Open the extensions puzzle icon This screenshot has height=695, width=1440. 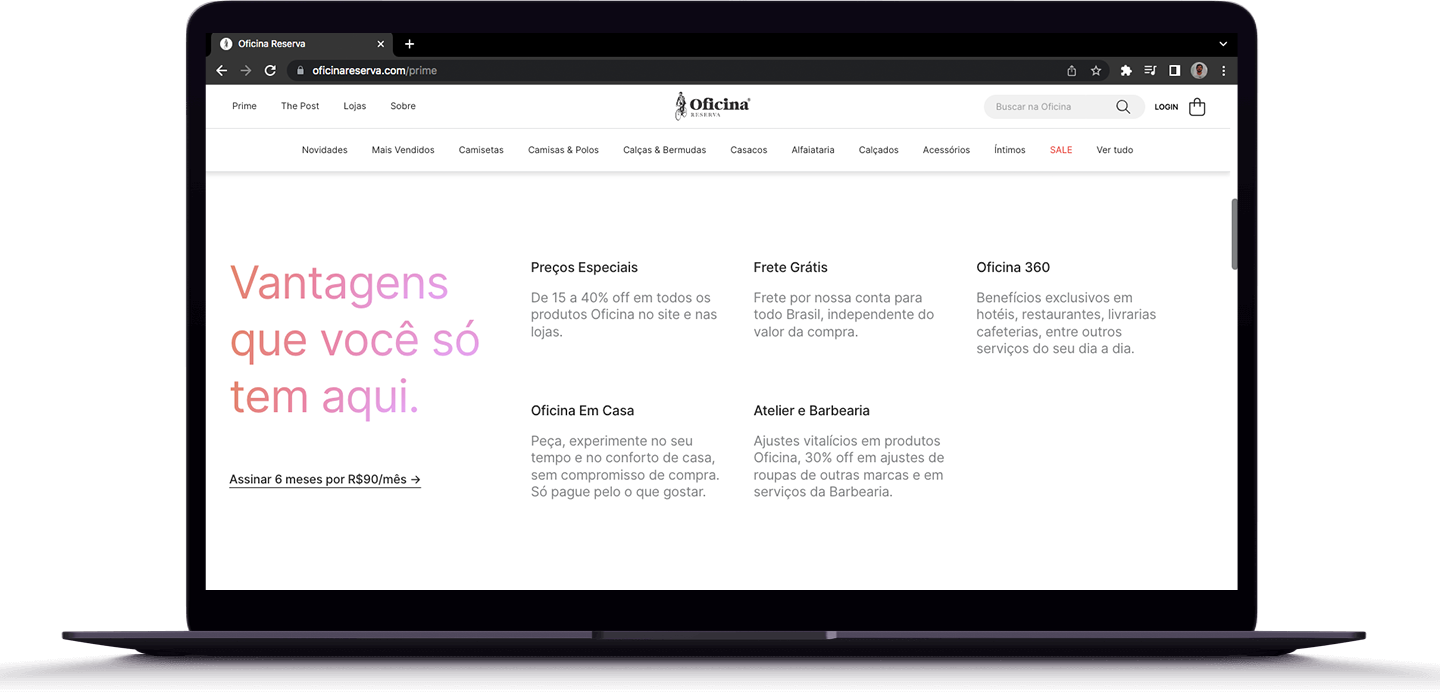coord(1126,71)
